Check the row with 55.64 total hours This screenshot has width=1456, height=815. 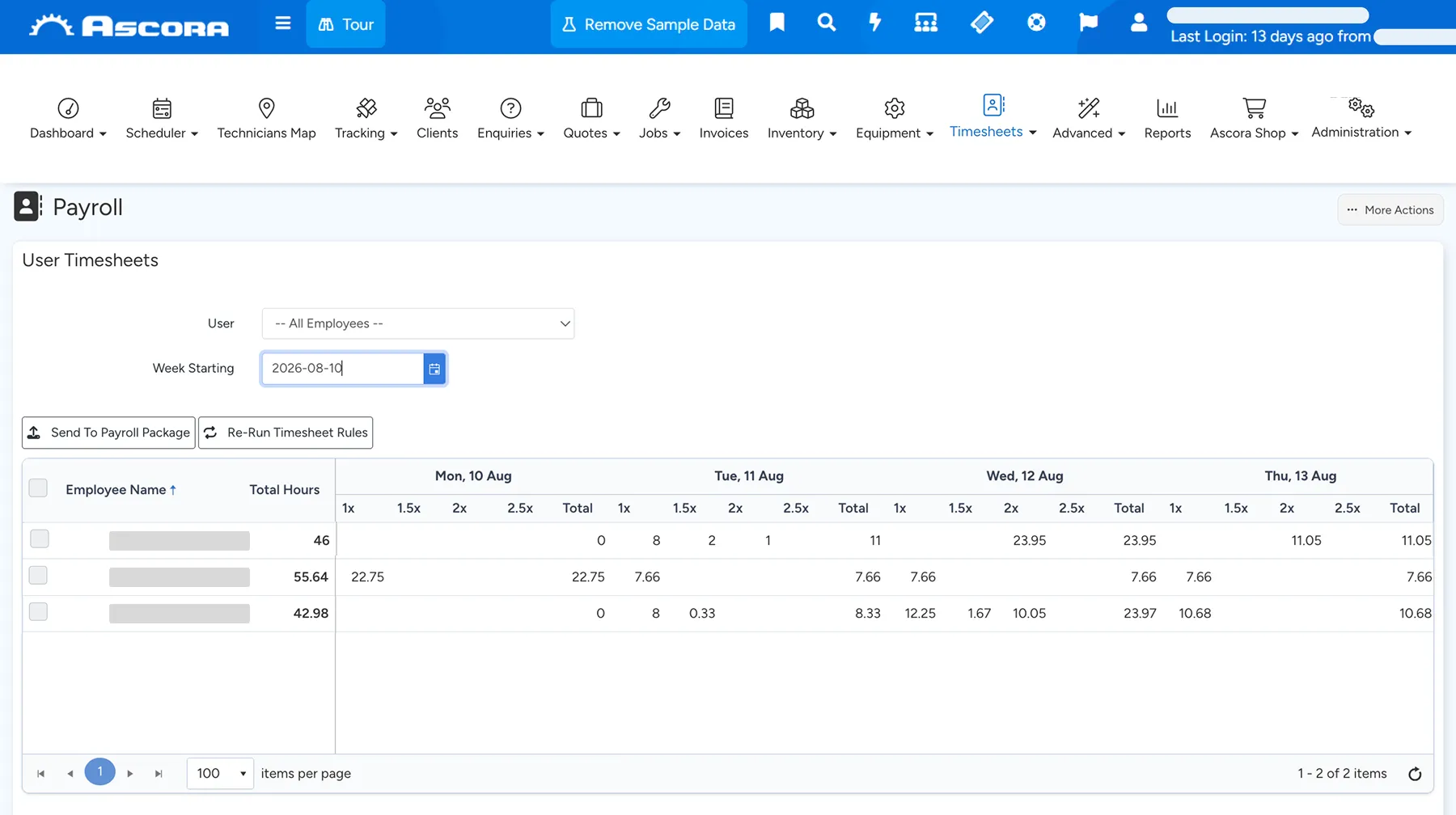(x=38, y=575)
